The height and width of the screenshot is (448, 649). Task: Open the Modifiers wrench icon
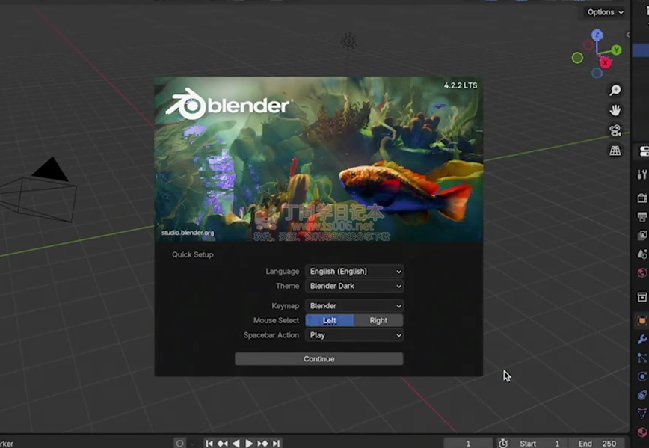point(642,339)
